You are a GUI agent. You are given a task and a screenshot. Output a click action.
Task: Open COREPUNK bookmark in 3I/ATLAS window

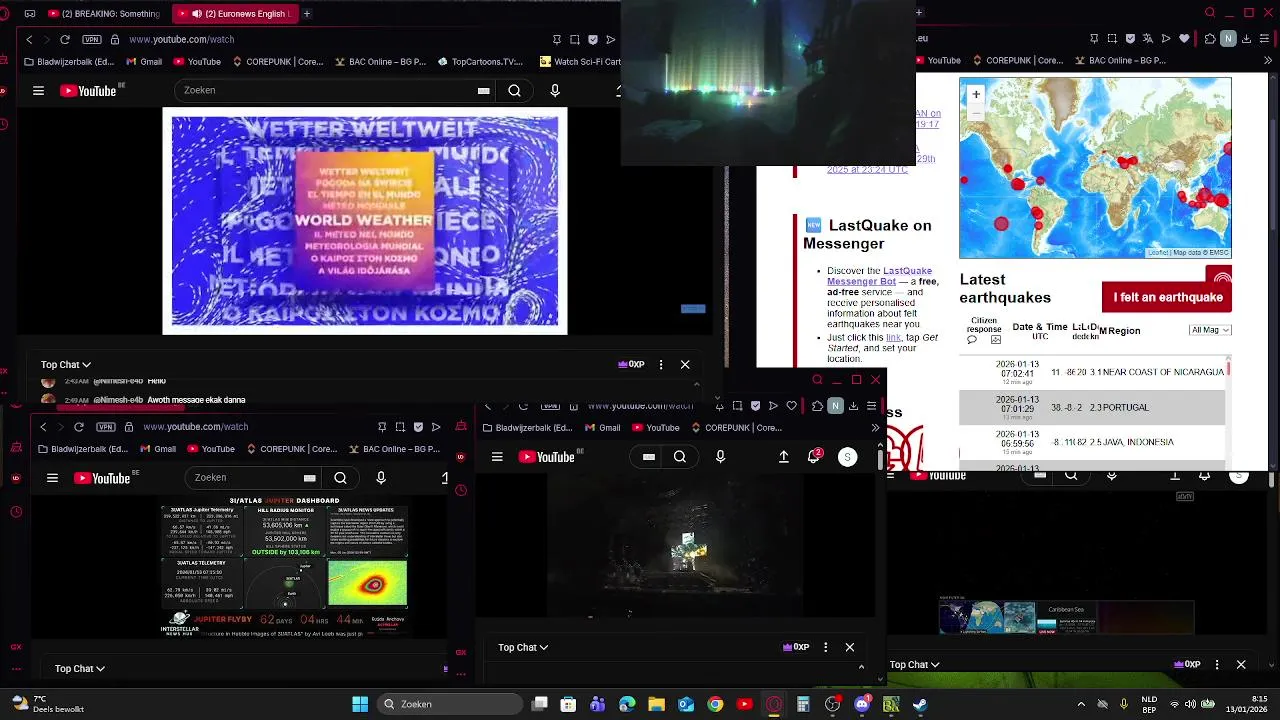(x=292, y=449)
